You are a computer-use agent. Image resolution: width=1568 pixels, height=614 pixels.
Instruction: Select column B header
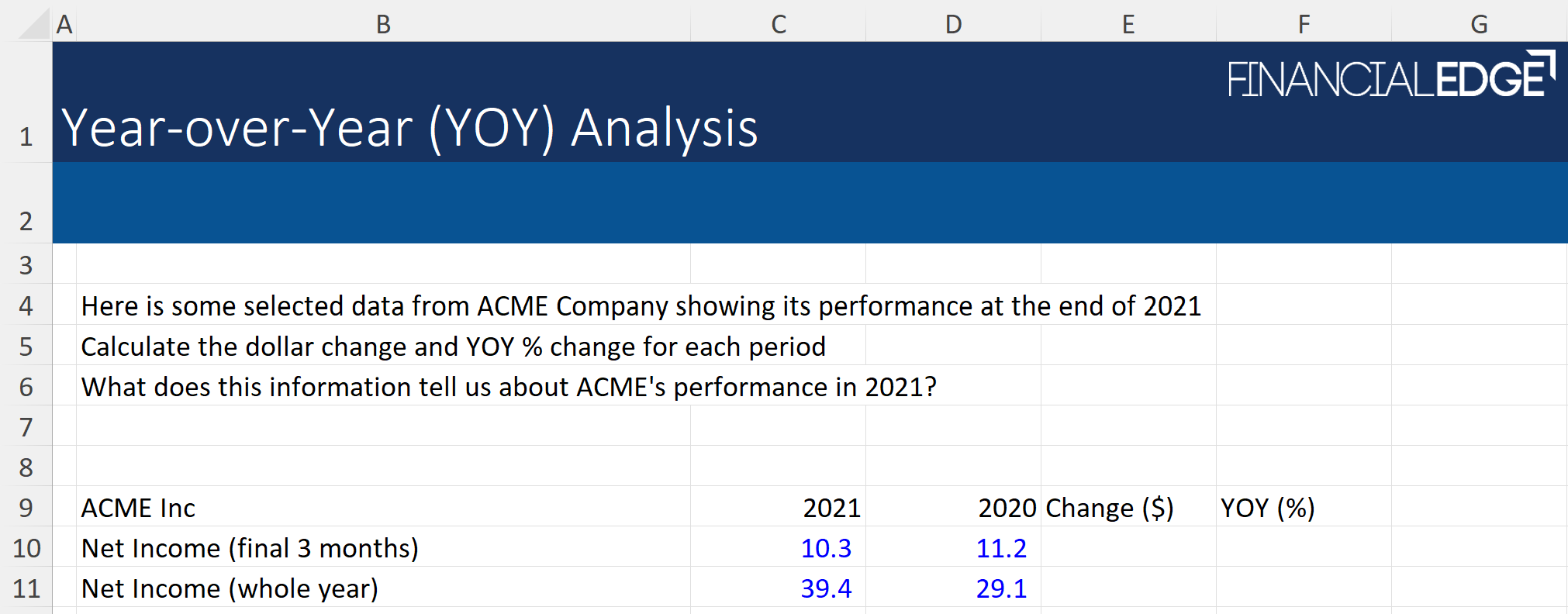[x=383, y=24]
